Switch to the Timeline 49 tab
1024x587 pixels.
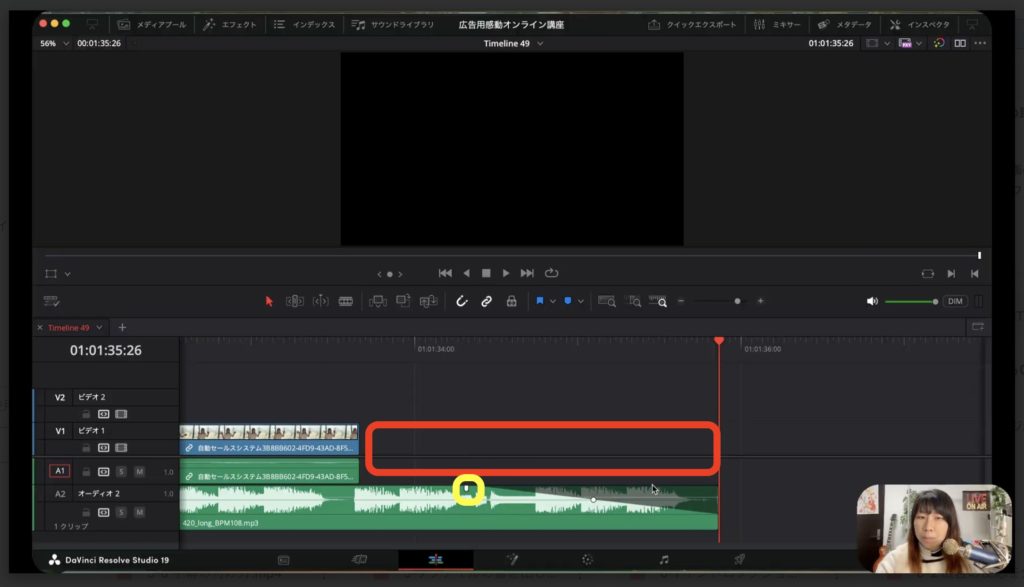[69, 328]
